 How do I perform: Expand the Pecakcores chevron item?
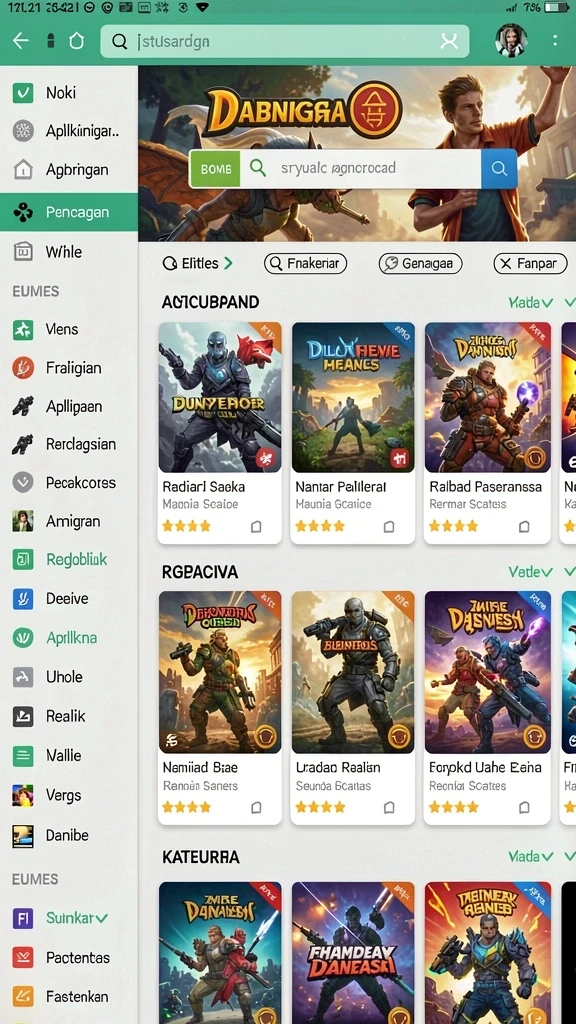(23, 483)
